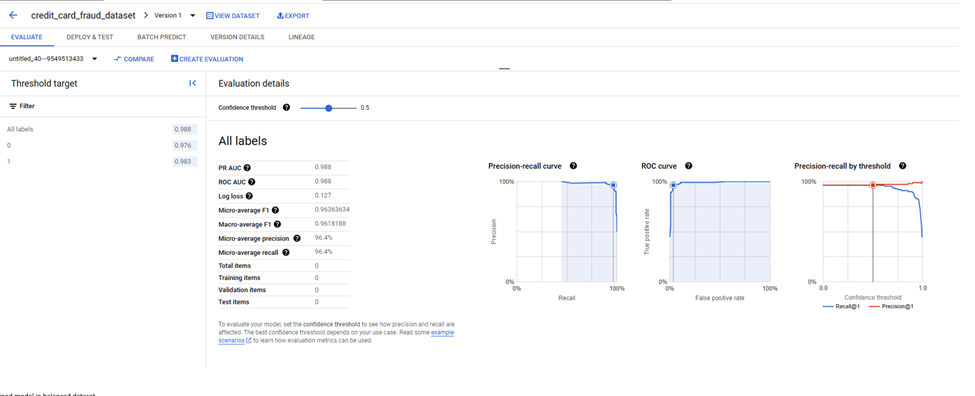Click CREATE EVALUATION button

click(207, 59)
